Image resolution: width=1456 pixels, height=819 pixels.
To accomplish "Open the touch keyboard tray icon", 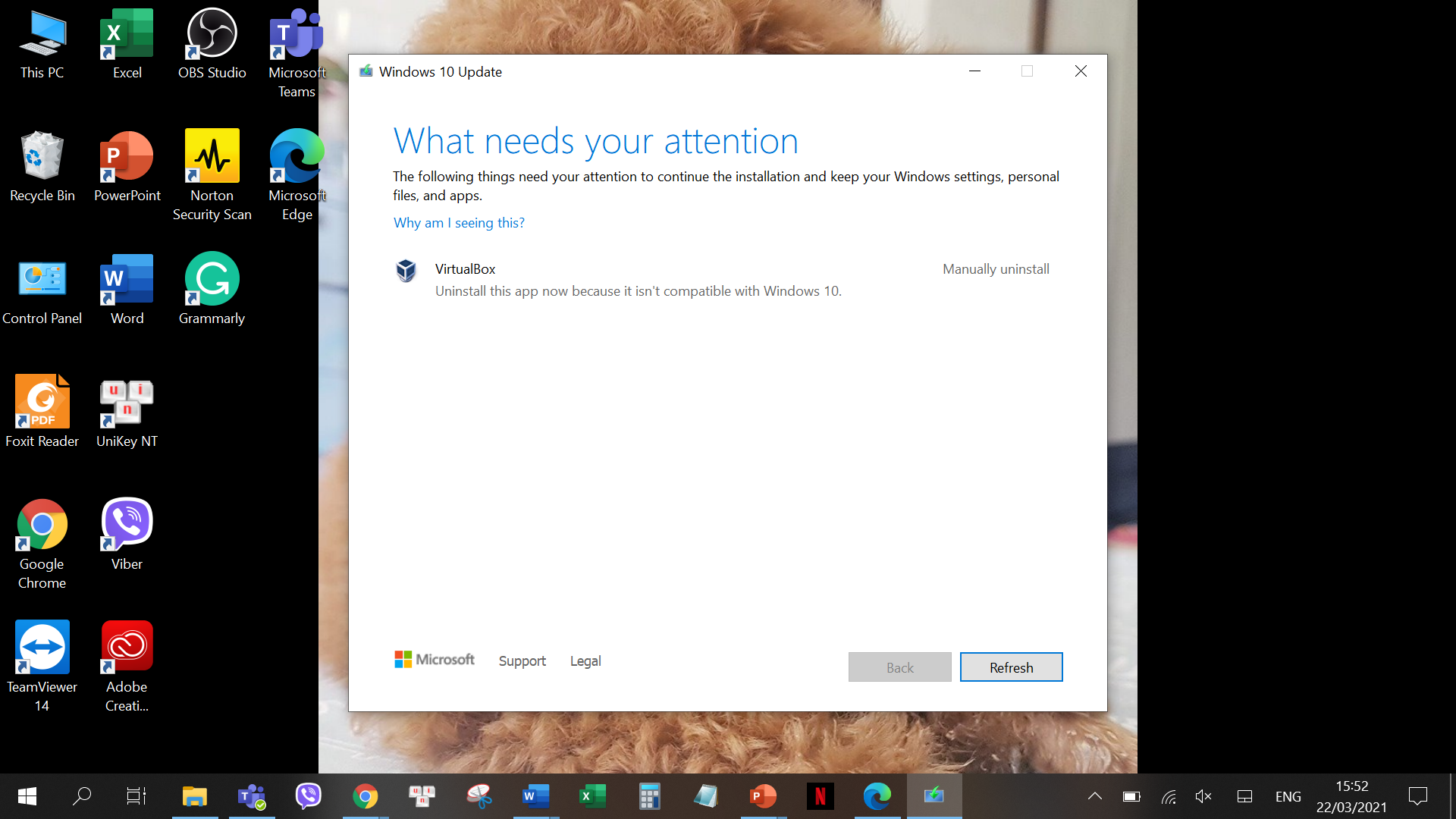I will [x=1244, y=796].
